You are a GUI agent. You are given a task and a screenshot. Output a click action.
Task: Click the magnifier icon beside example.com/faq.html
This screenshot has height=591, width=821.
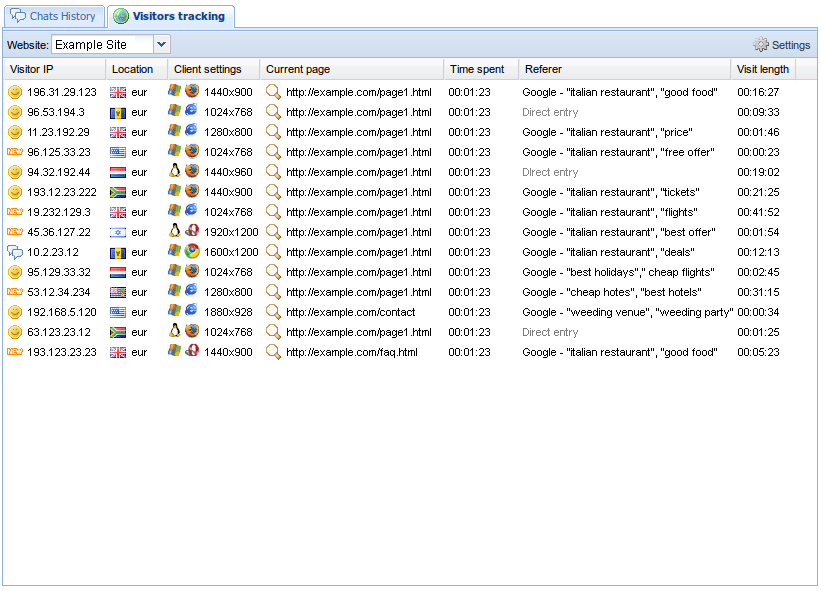point(273,352)
